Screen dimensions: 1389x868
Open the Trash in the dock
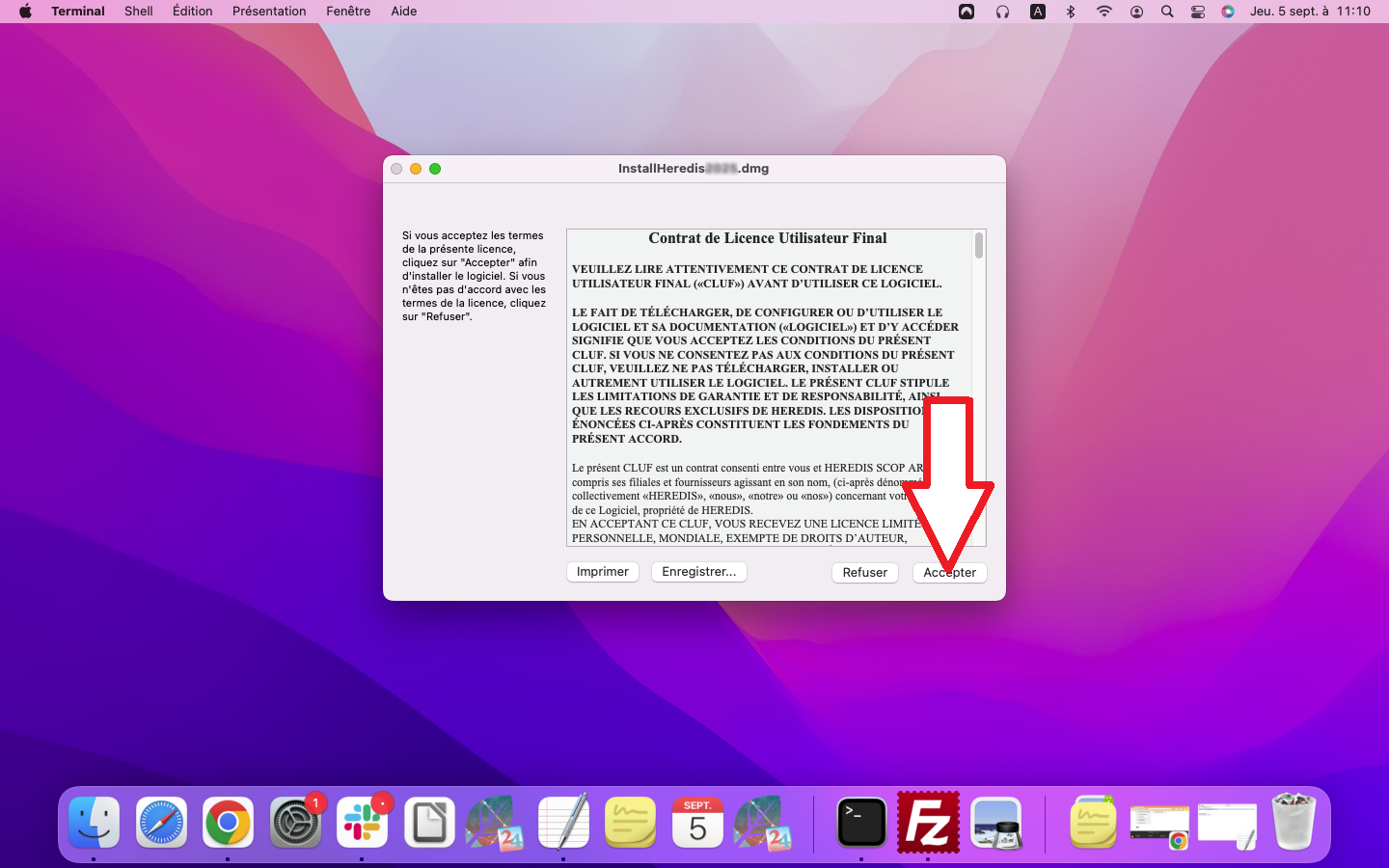[x=1294, y=823]
